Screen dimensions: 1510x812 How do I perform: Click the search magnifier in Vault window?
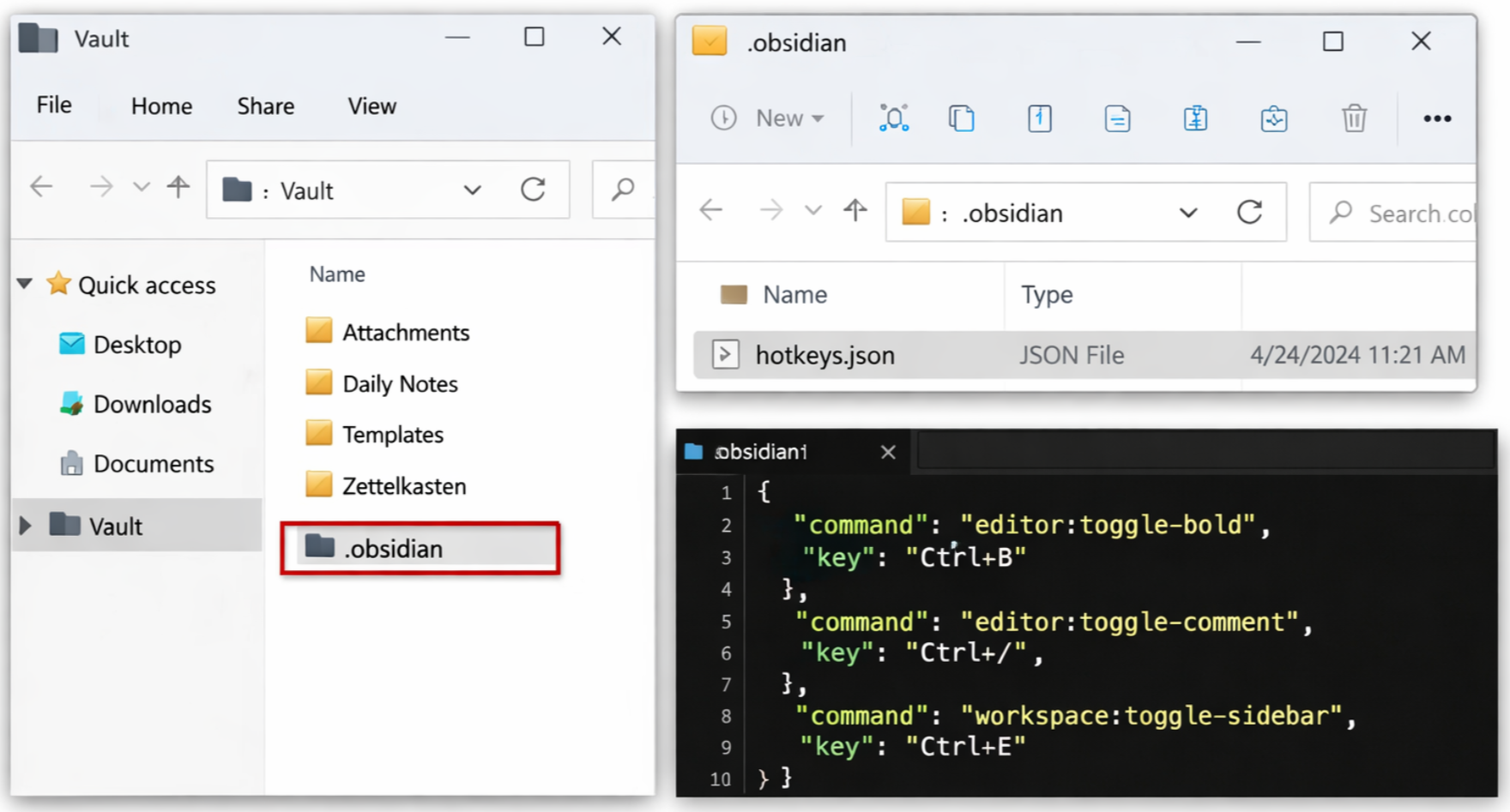623,189
